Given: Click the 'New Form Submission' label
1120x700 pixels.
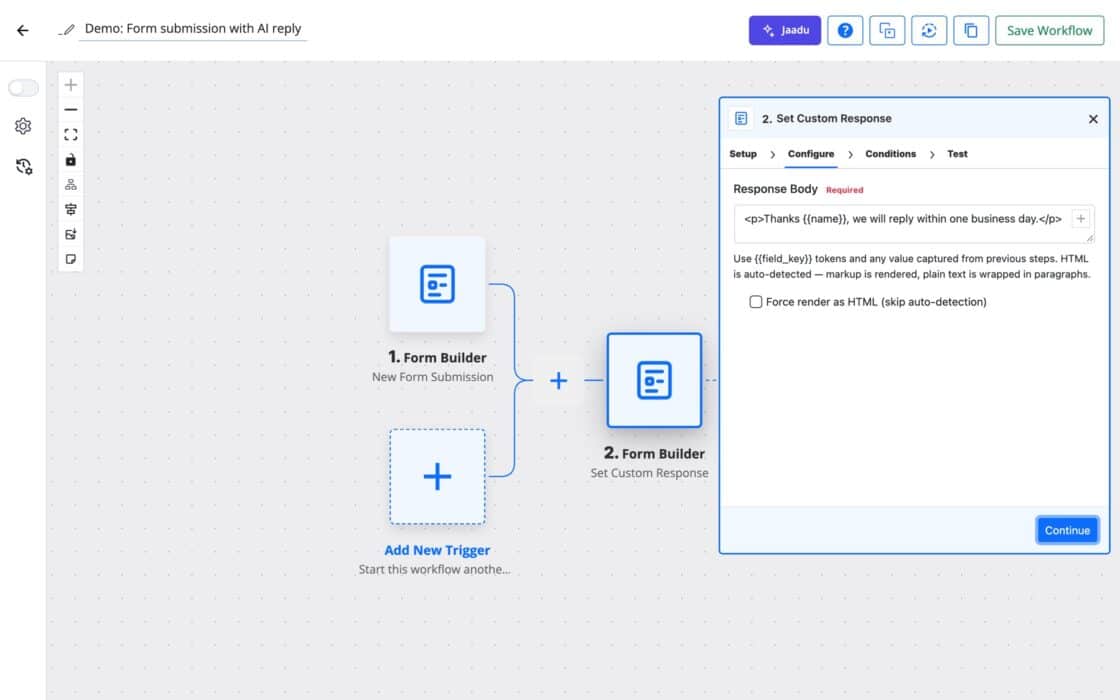Looking at the screenshot, I should 432,376.
